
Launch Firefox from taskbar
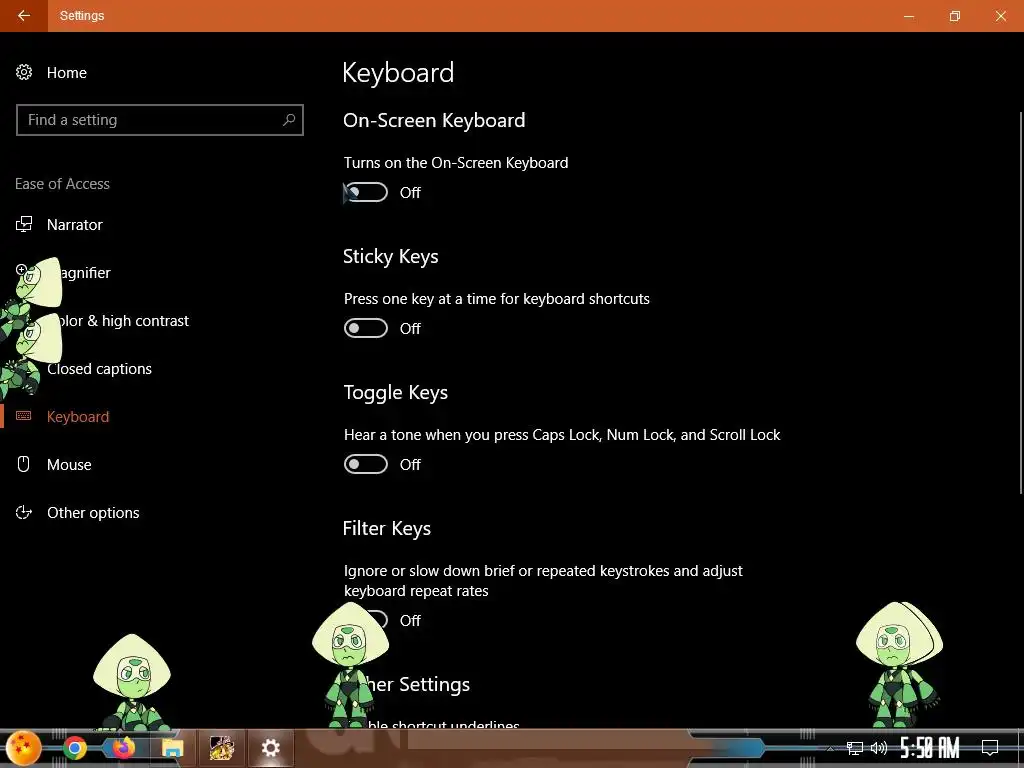(x=123, y=748)
